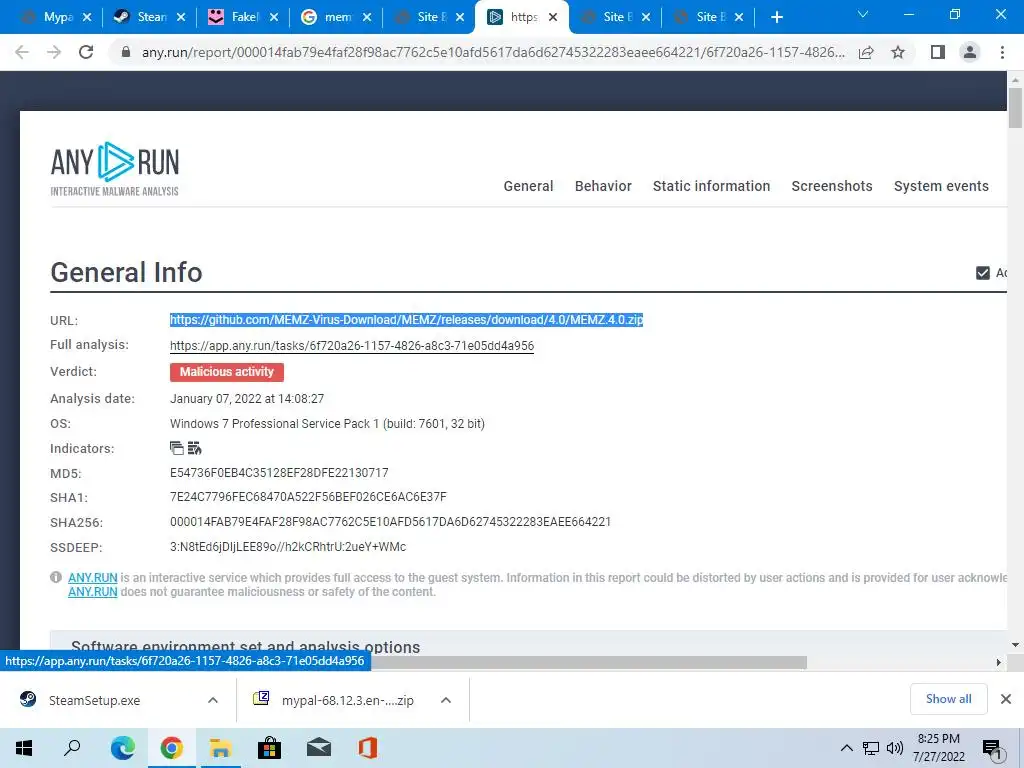Viewport: 1024px width, 768px height.
Task: Go to the Screenshots section
Action: point(832,186)
